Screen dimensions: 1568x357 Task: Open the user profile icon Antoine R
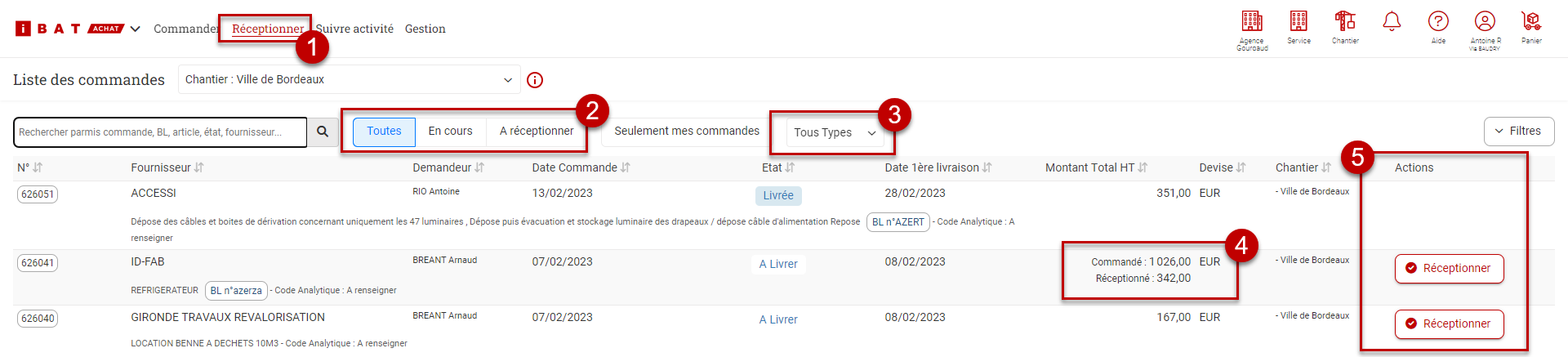tap(1485, 22)
